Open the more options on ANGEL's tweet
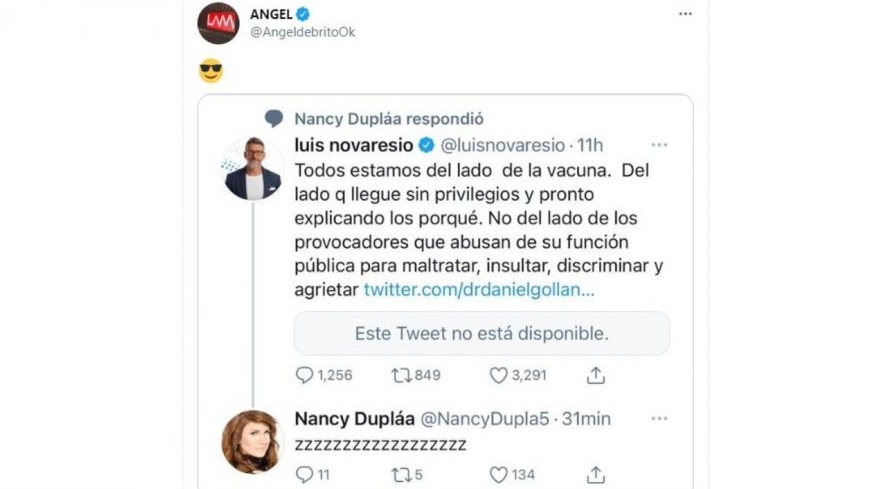The image size is (878, 489). tap(685, 14)
